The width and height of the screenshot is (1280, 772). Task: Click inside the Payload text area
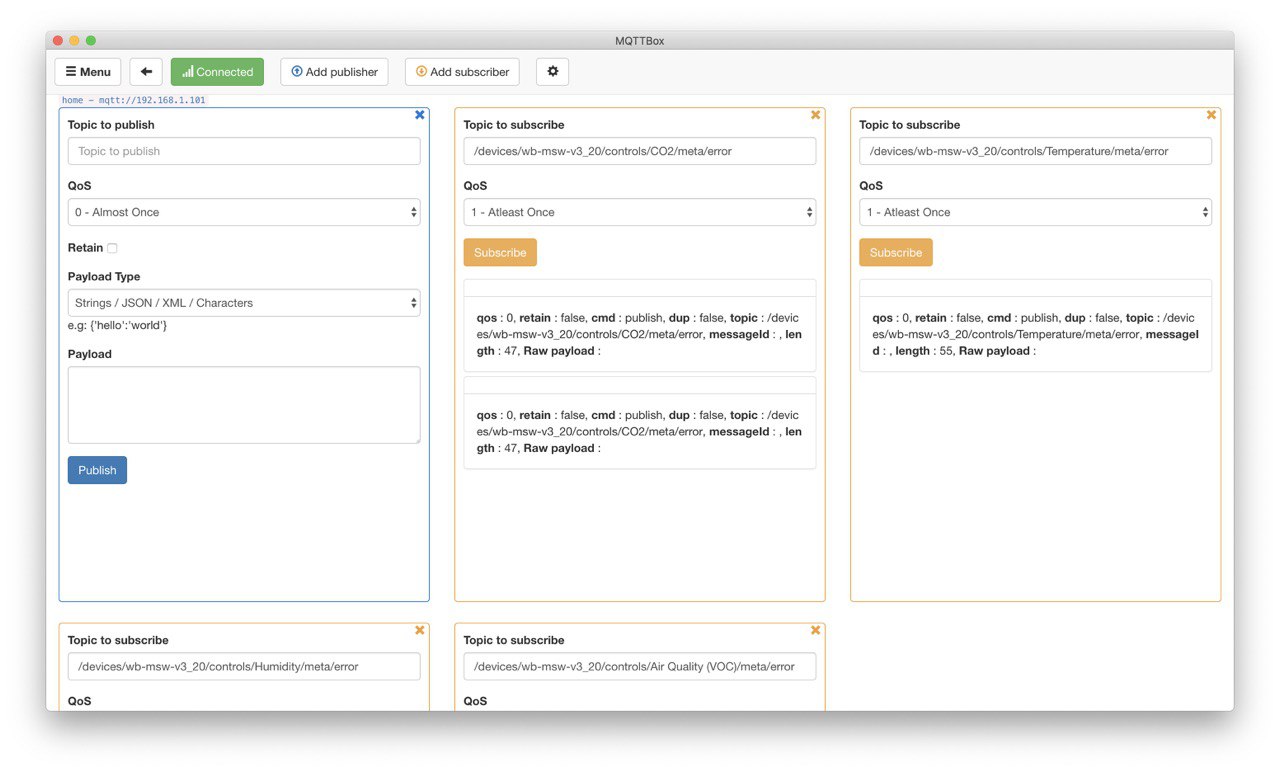pyautogui.click(x=244, y=405)
